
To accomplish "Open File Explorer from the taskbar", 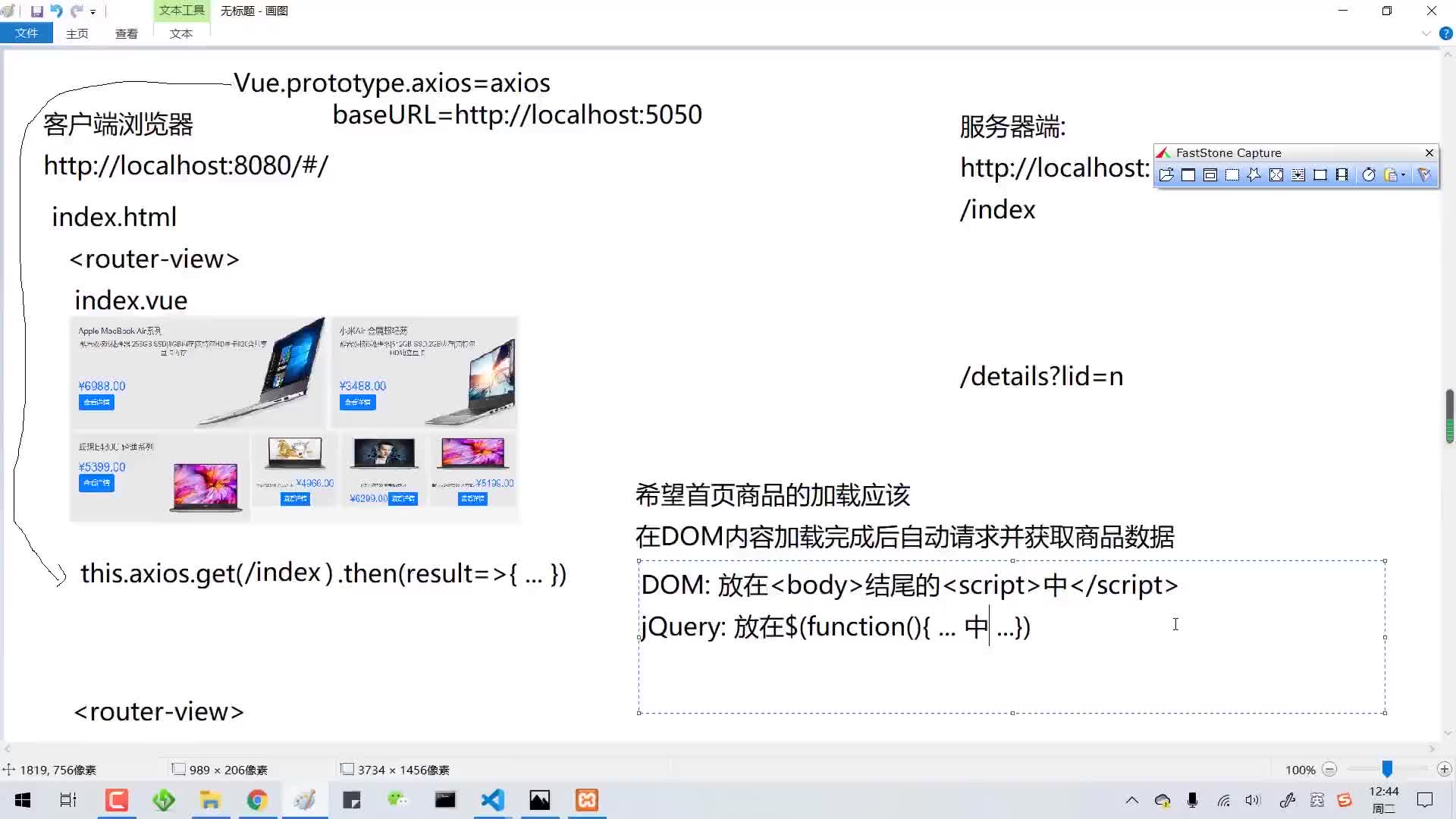I will pos(210,800).
